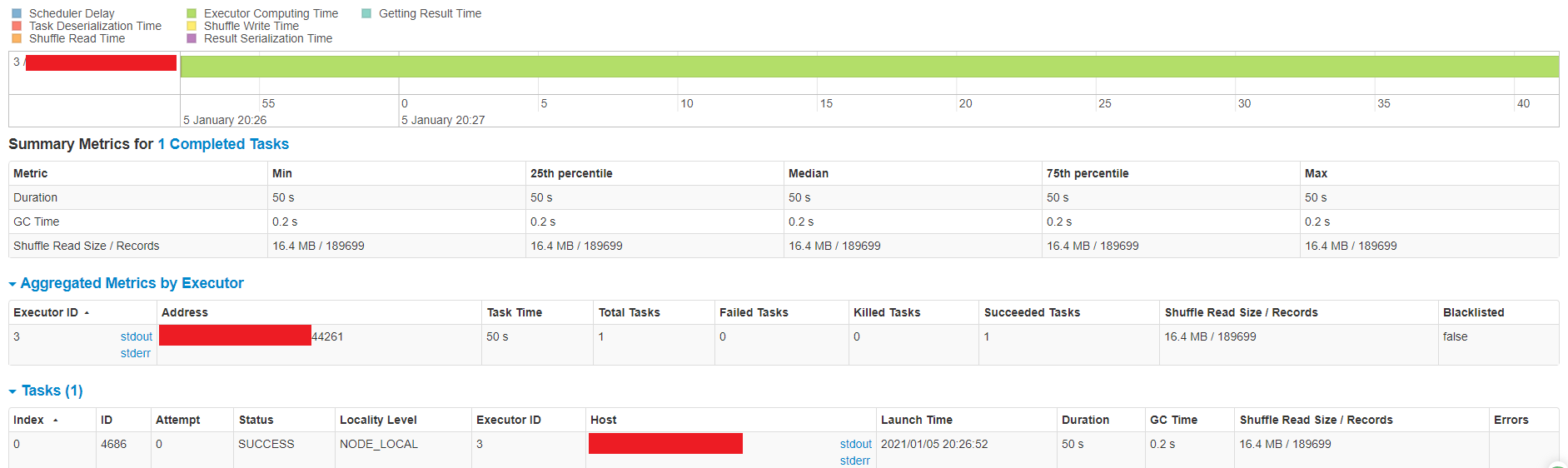
Task: Click the Min header in summary table
Action: point(282,173)
